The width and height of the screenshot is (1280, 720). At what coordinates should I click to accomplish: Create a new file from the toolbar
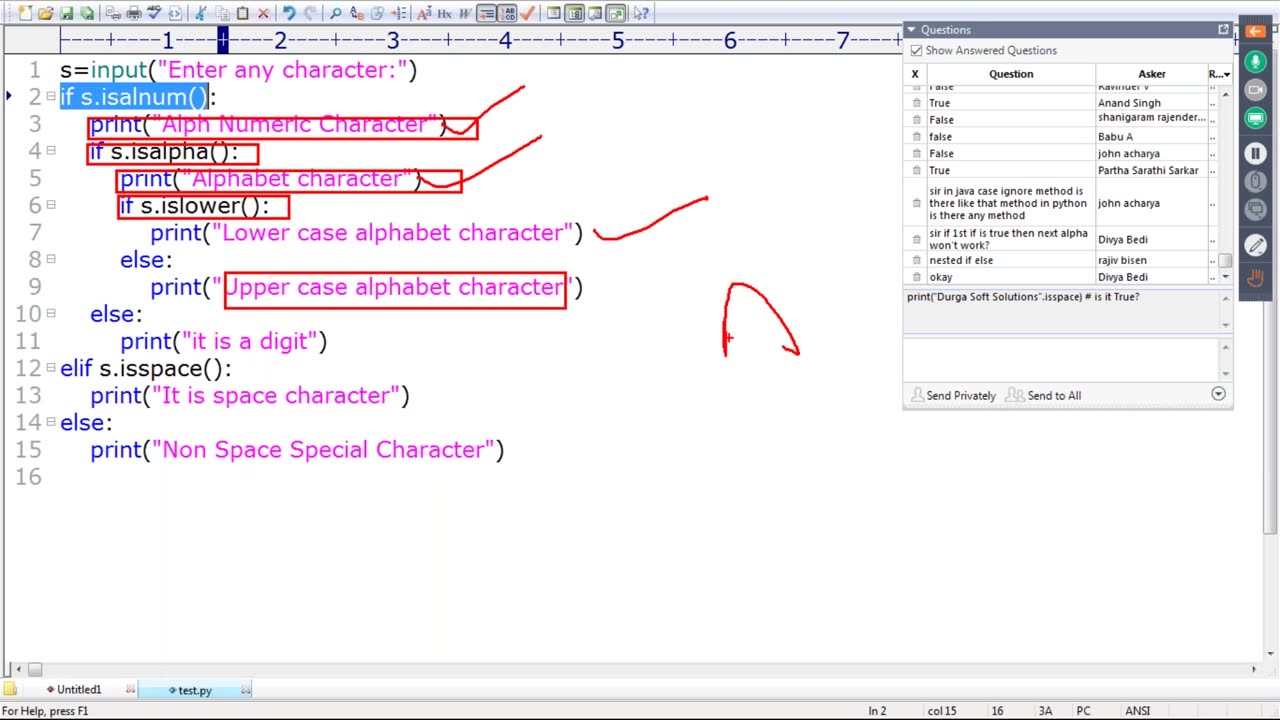click(24, 13)
